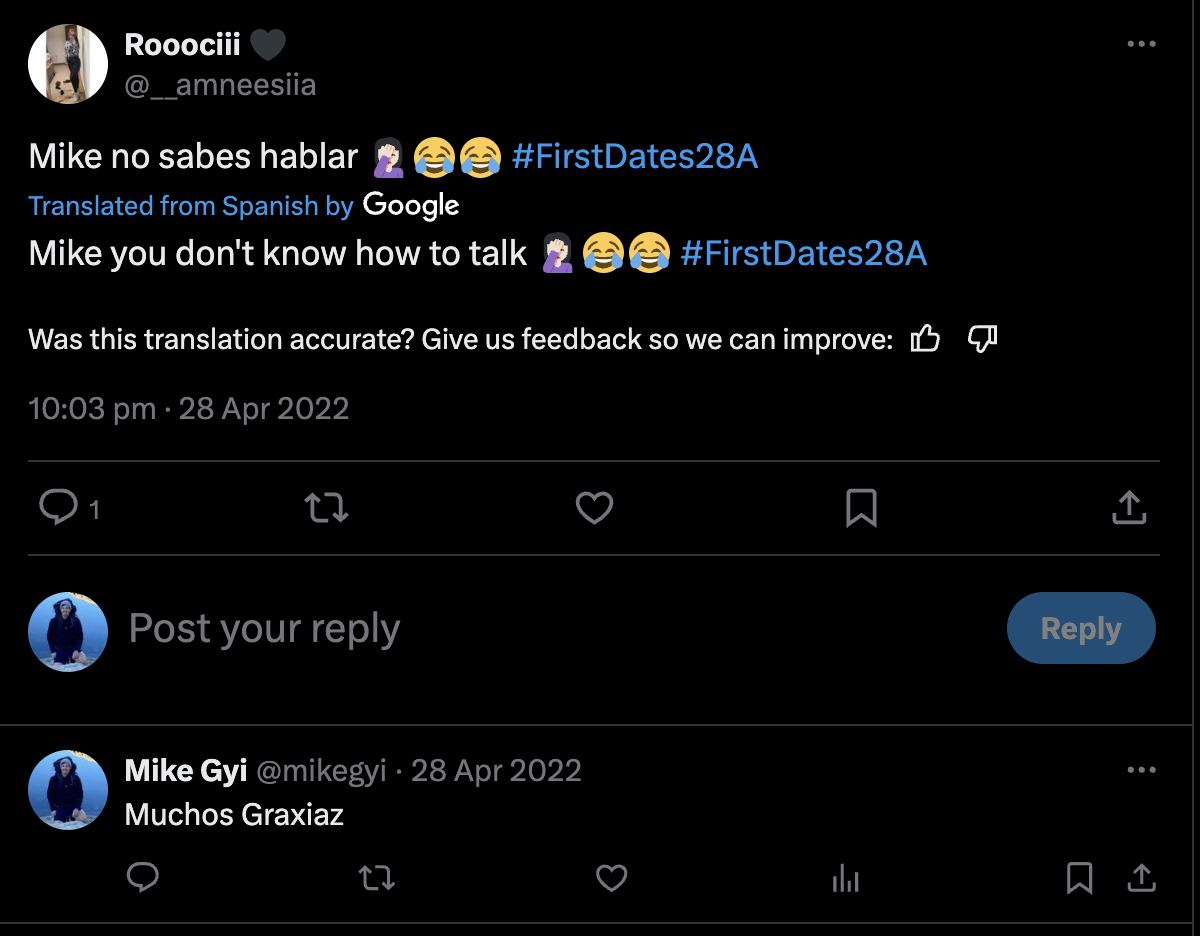Retweet the main Rooociii post

[326, 508]
